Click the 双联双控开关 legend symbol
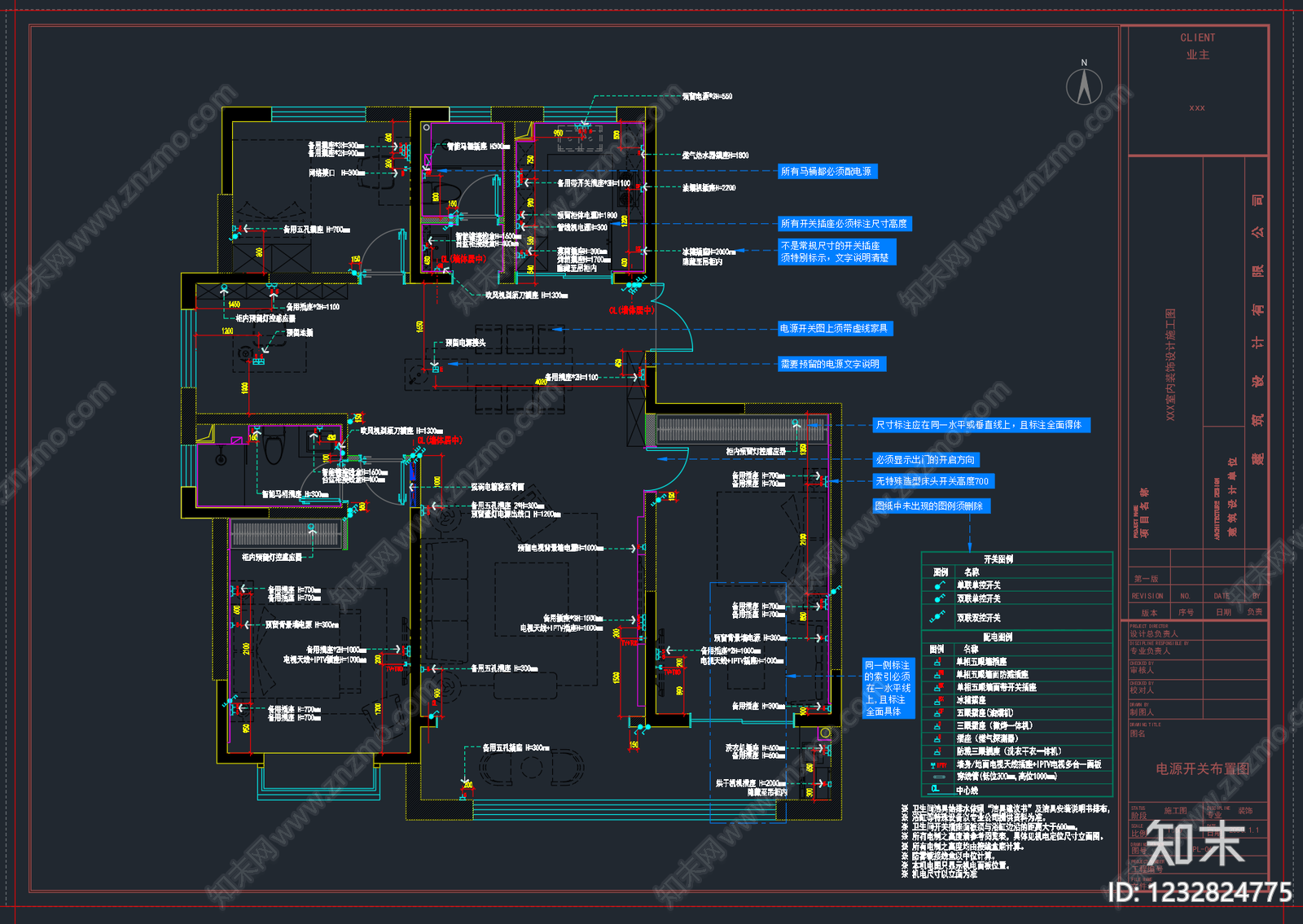 click(x=938, y=617)
